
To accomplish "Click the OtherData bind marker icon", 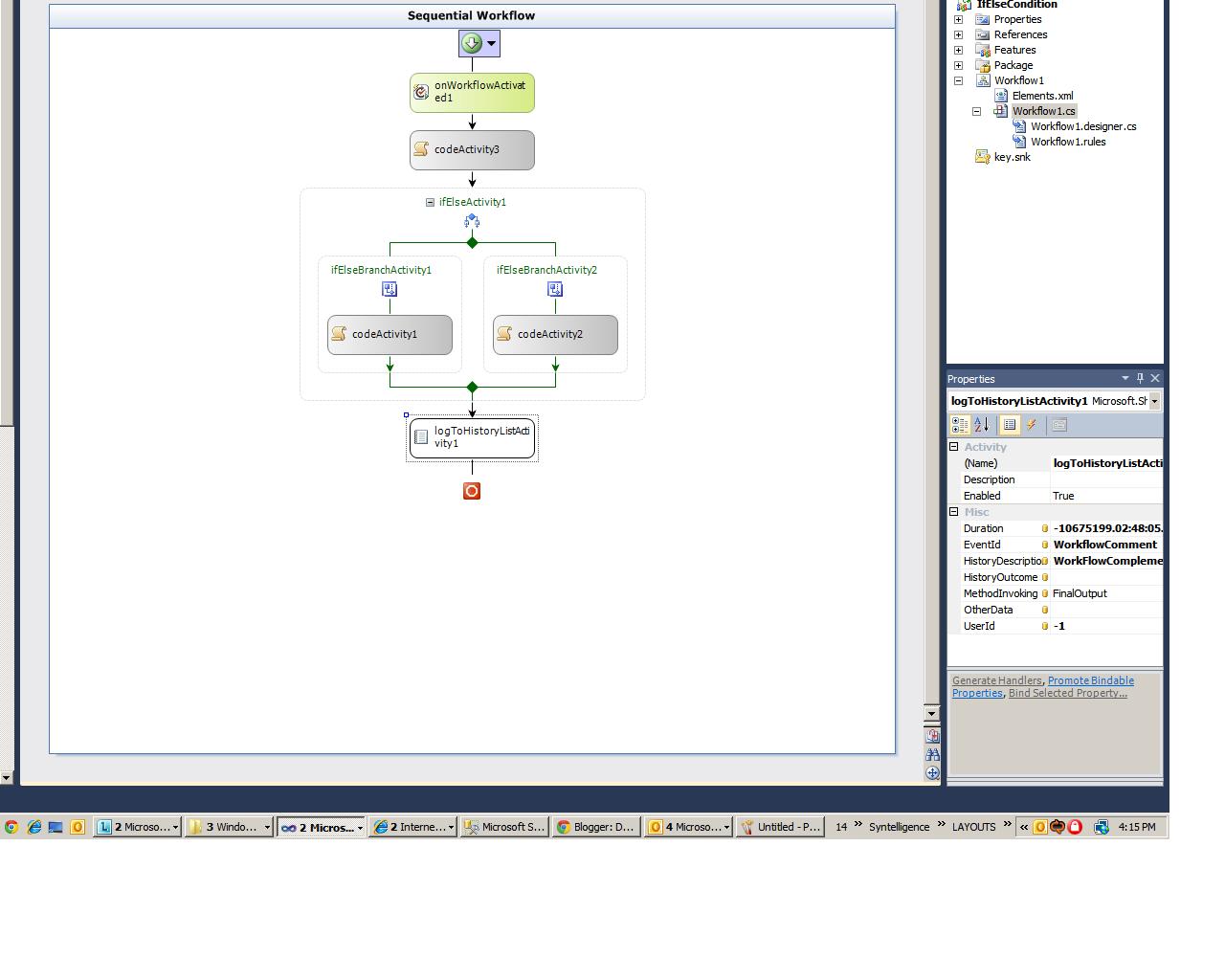I will [x=1045, y=610].
